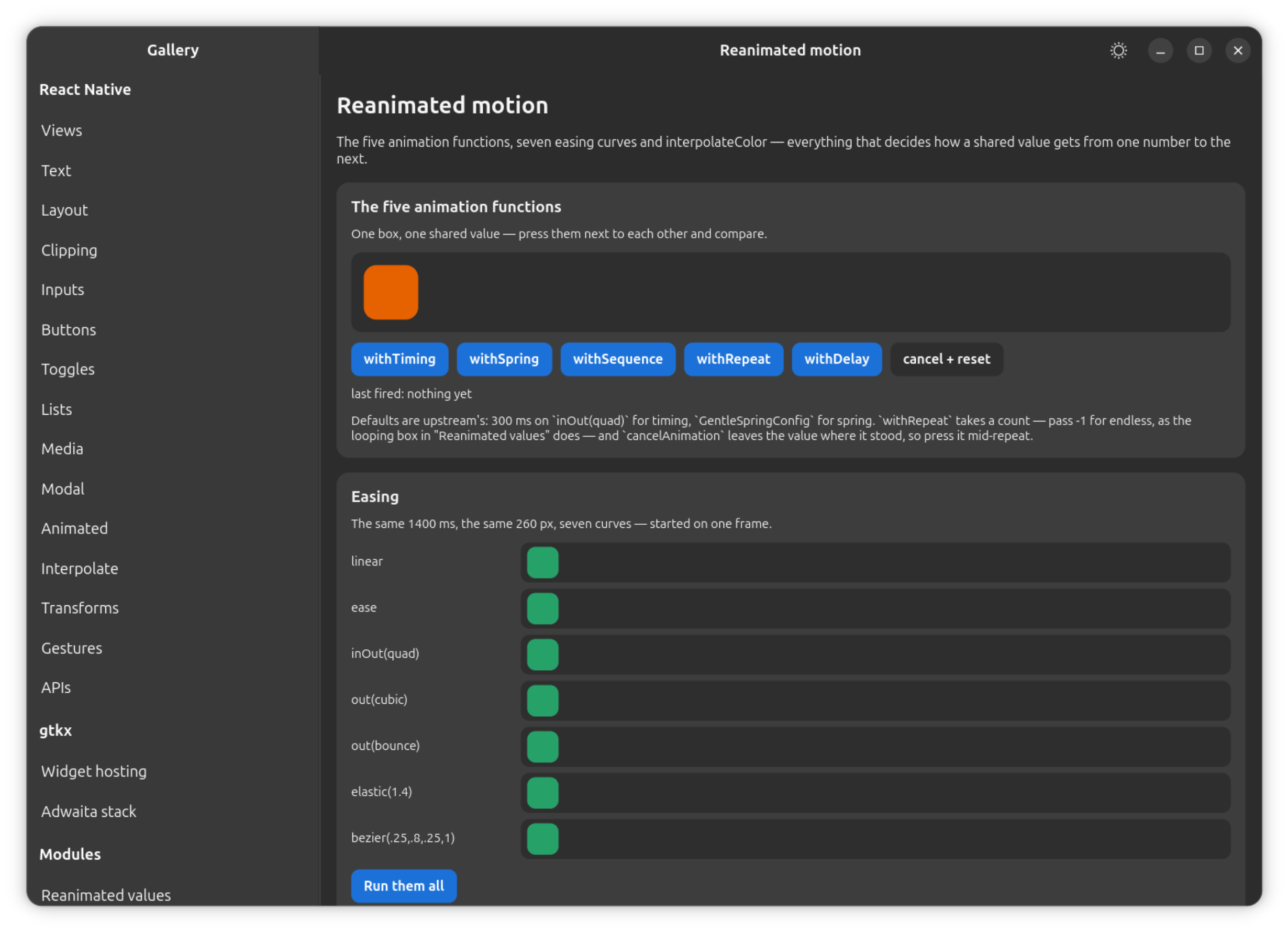
Task: Open the Animated page in the sidebar
Action: tap(74, 528)
